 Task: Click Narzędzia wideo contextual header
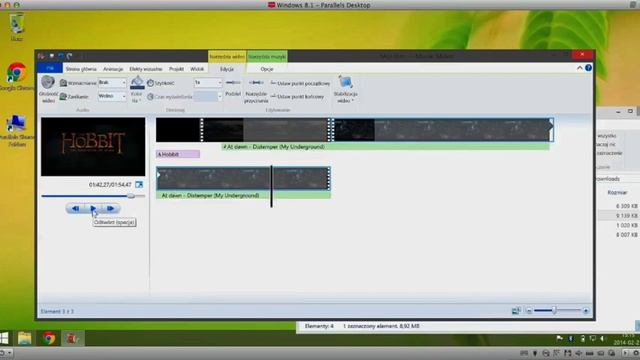click(227, 56)
